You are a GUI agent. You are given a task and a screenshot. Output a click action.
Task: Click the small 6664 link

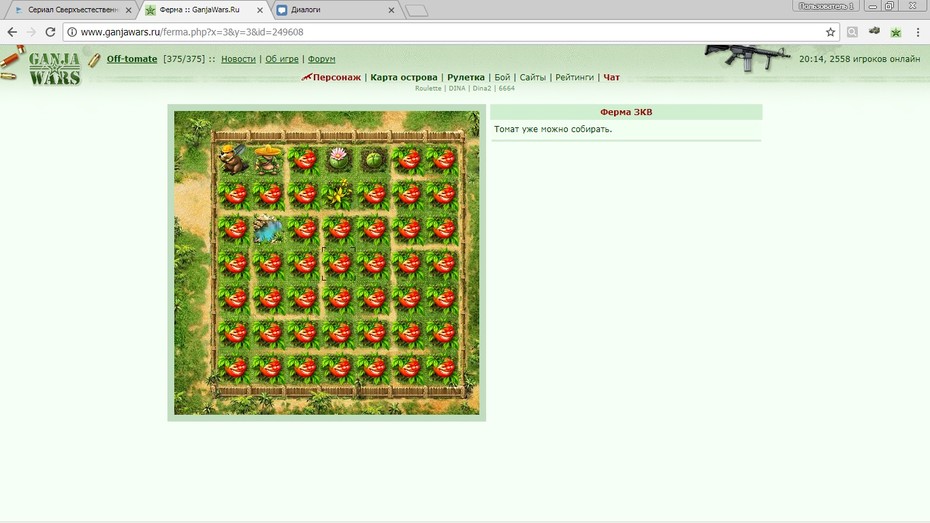coord(507,88)
